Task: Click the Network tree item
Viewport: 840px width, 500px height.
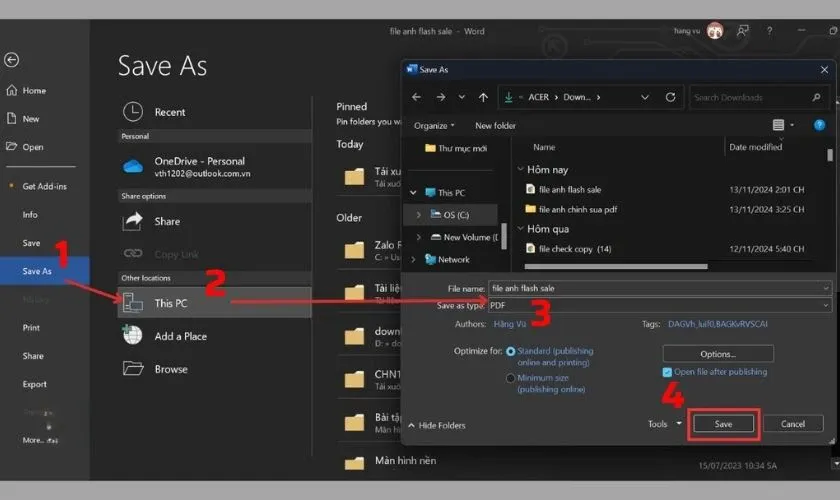Action: 447,259
